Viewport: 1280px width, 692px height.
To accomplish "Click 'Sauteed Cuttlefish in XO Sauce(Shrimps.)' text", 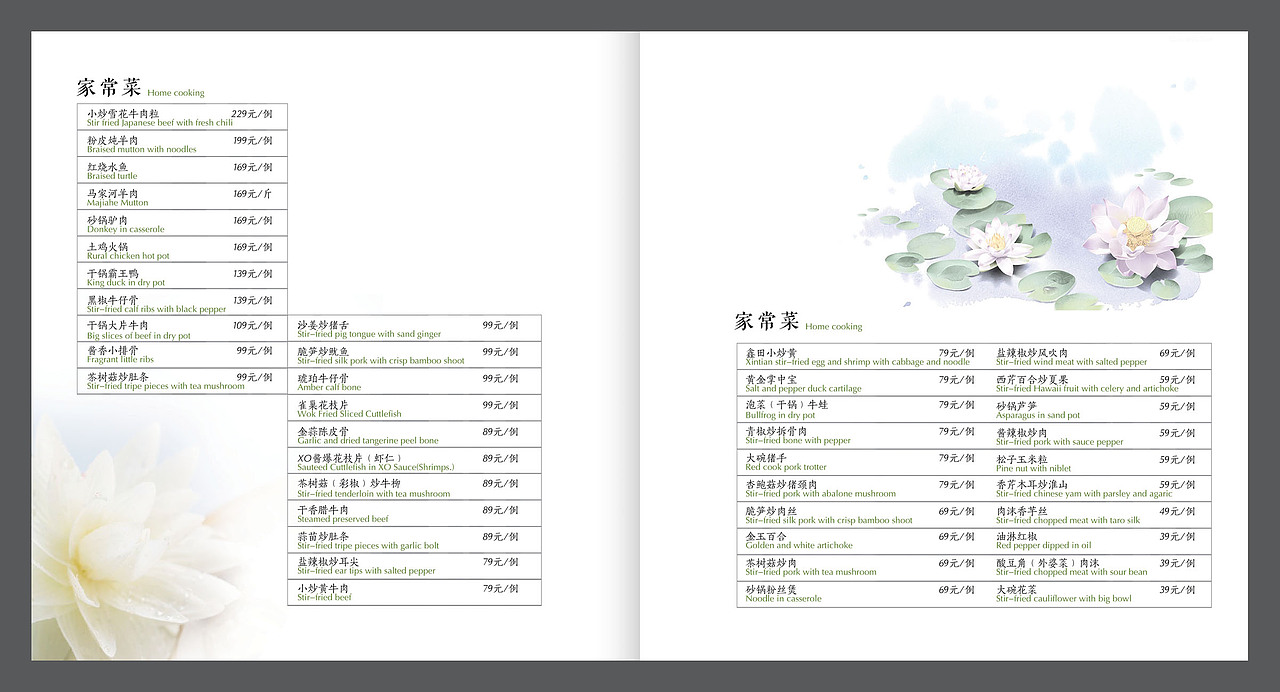I will (376, 467).
